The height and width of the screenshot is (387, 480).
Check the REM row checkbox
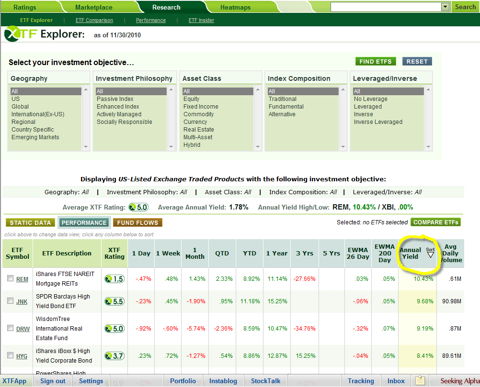[10, 278]
